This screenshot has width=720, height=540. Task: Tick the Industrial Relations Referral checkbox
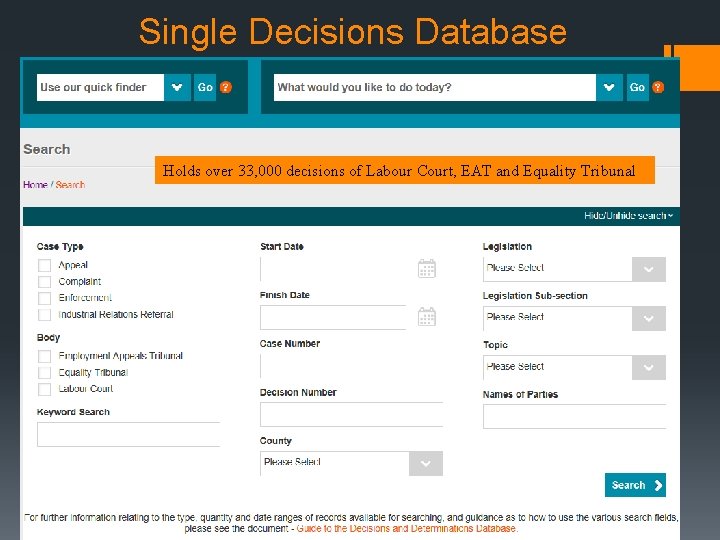point(45,315)
